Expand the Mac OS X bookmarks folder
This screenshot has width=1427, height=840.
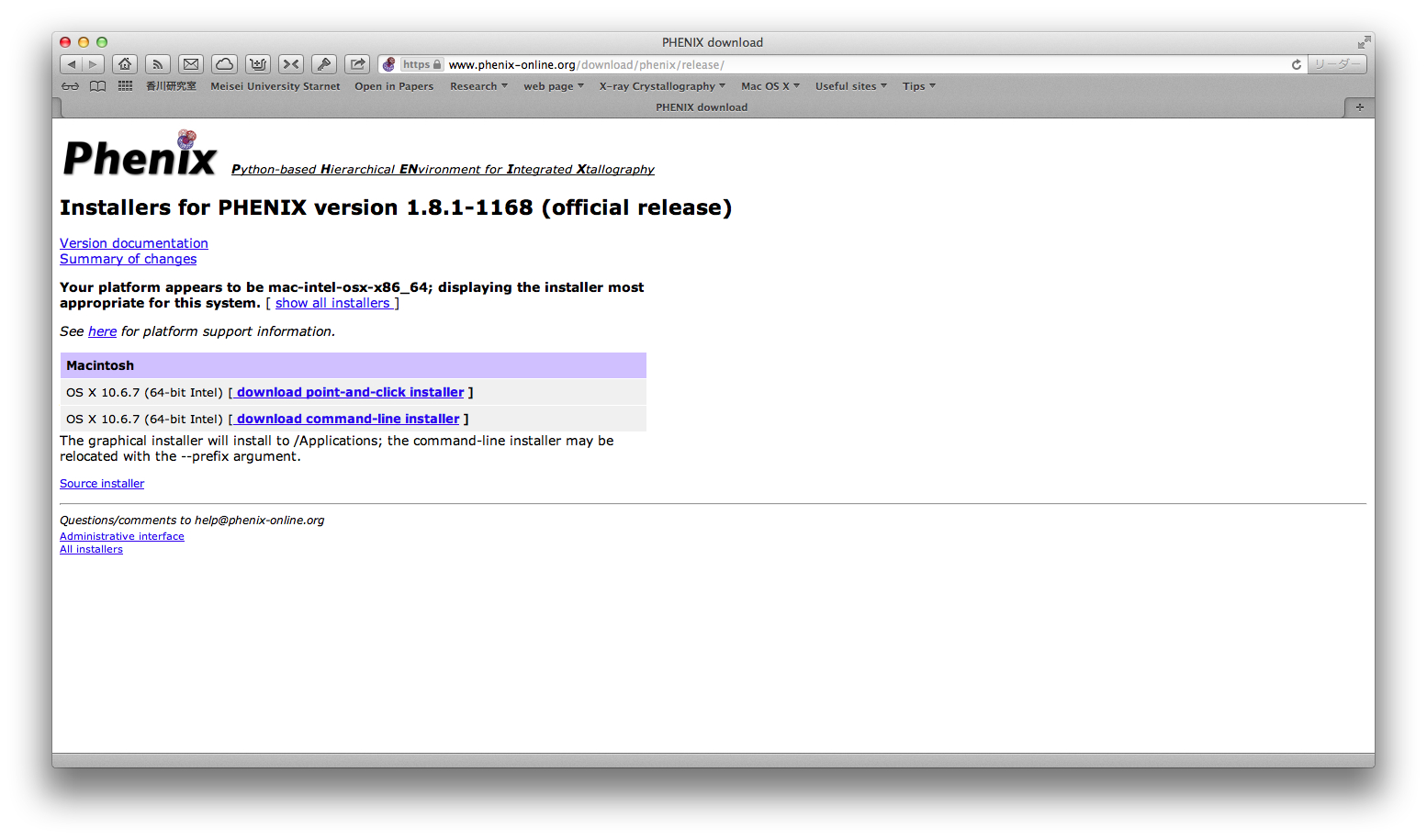tap(770, 86)
